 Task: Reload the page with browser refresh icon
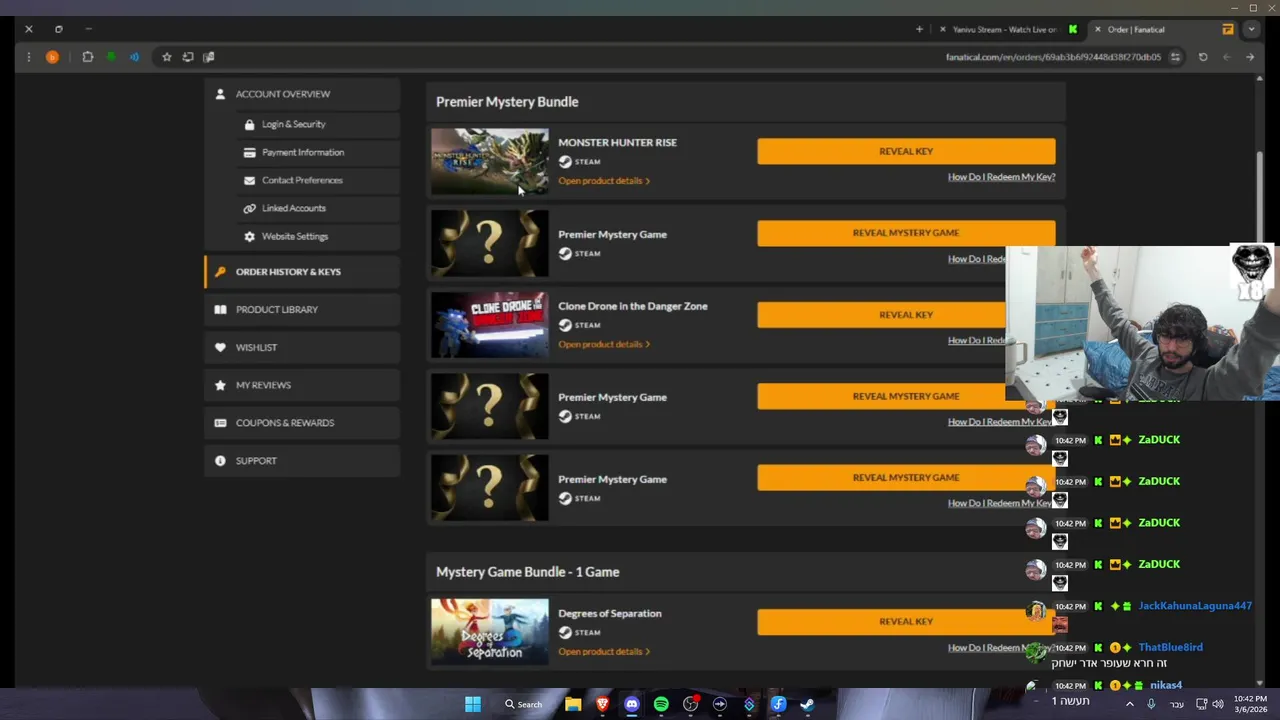pyautogui.click(x=1203, y=57)
